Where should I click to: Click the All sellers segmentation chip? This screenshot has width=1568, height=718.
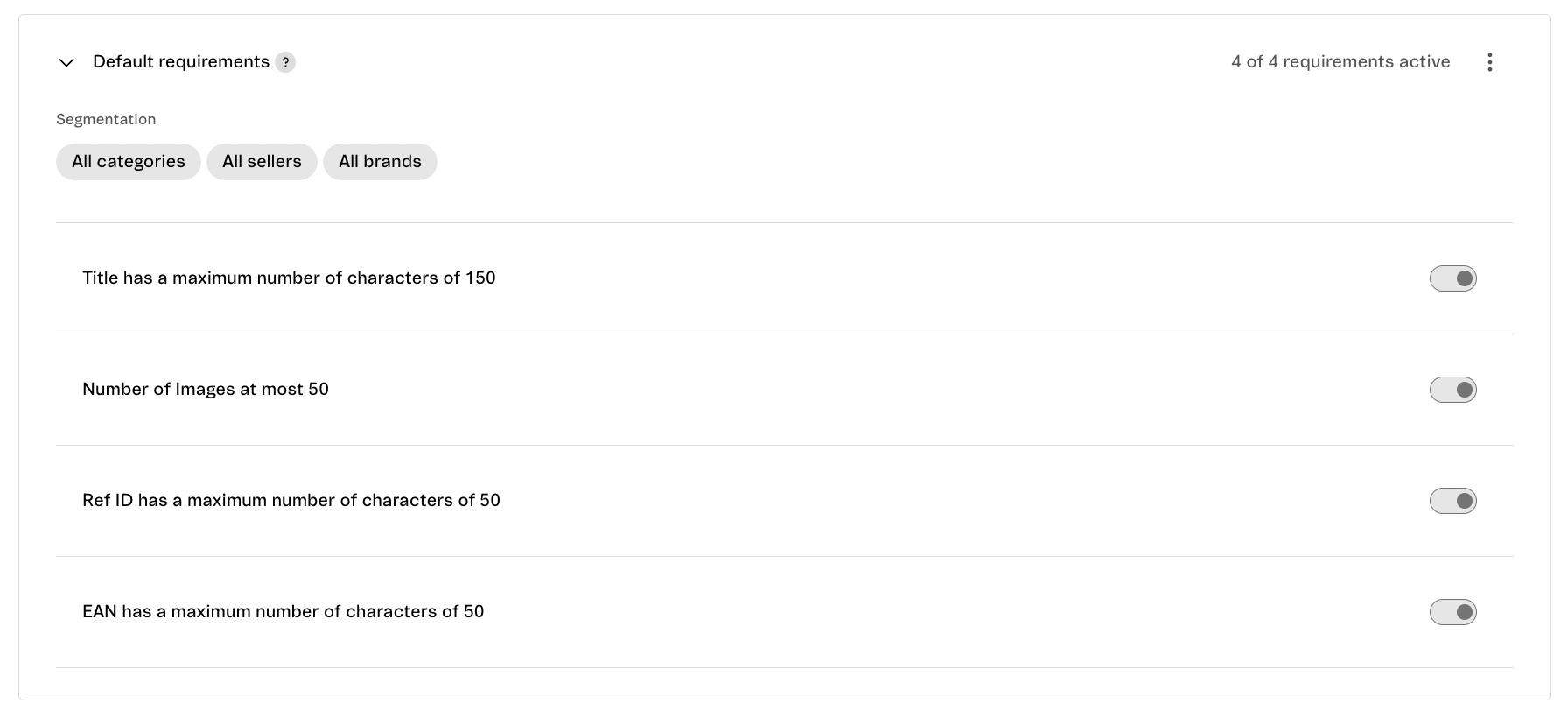pos(262,162)
